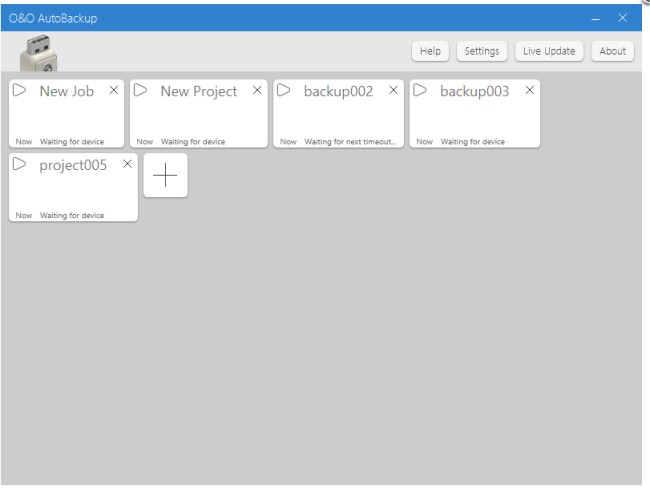Click 'Waiting for next timeout...' status on backup002
This screenshot has width=650, height=490.
coord(350,142)
